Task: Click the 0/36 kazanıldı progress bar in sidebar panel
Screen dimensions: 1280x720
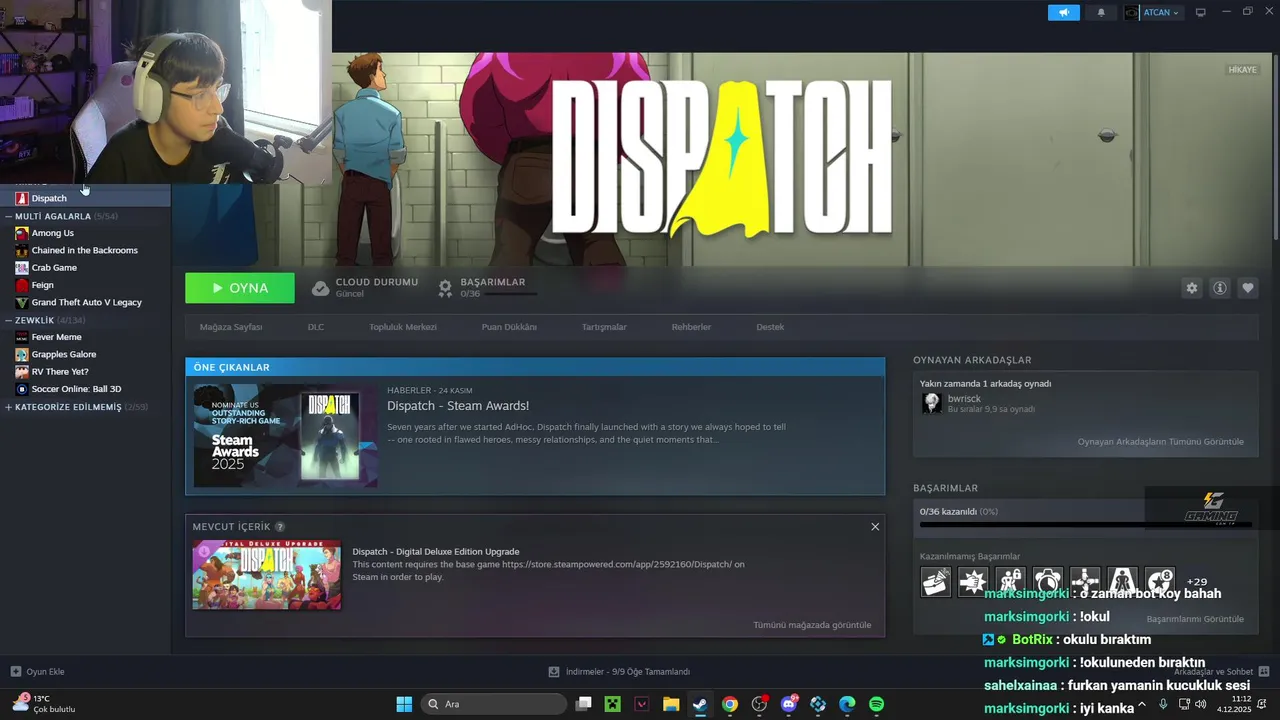Action: (1085, 524)
